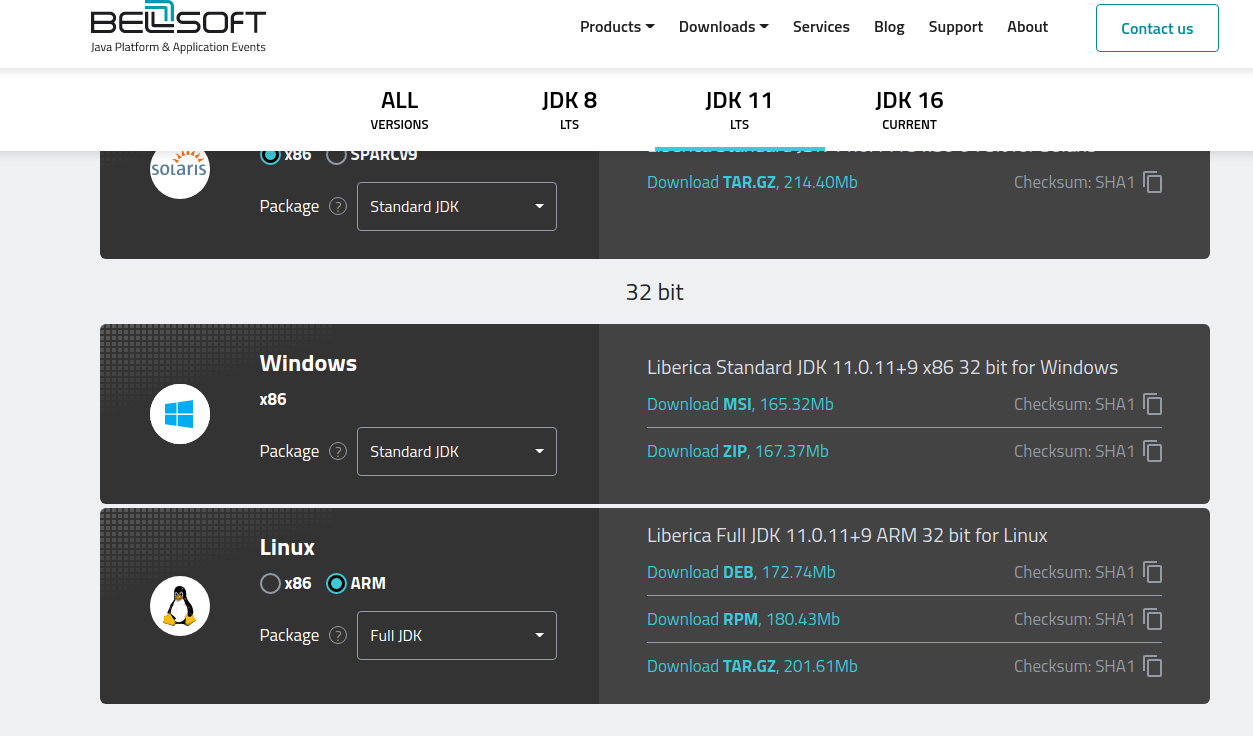Image resolution: width=1253 pixels, height=736 pixels.
Task: Click Linux Package help question icon
Action: [x=338, y=636]
